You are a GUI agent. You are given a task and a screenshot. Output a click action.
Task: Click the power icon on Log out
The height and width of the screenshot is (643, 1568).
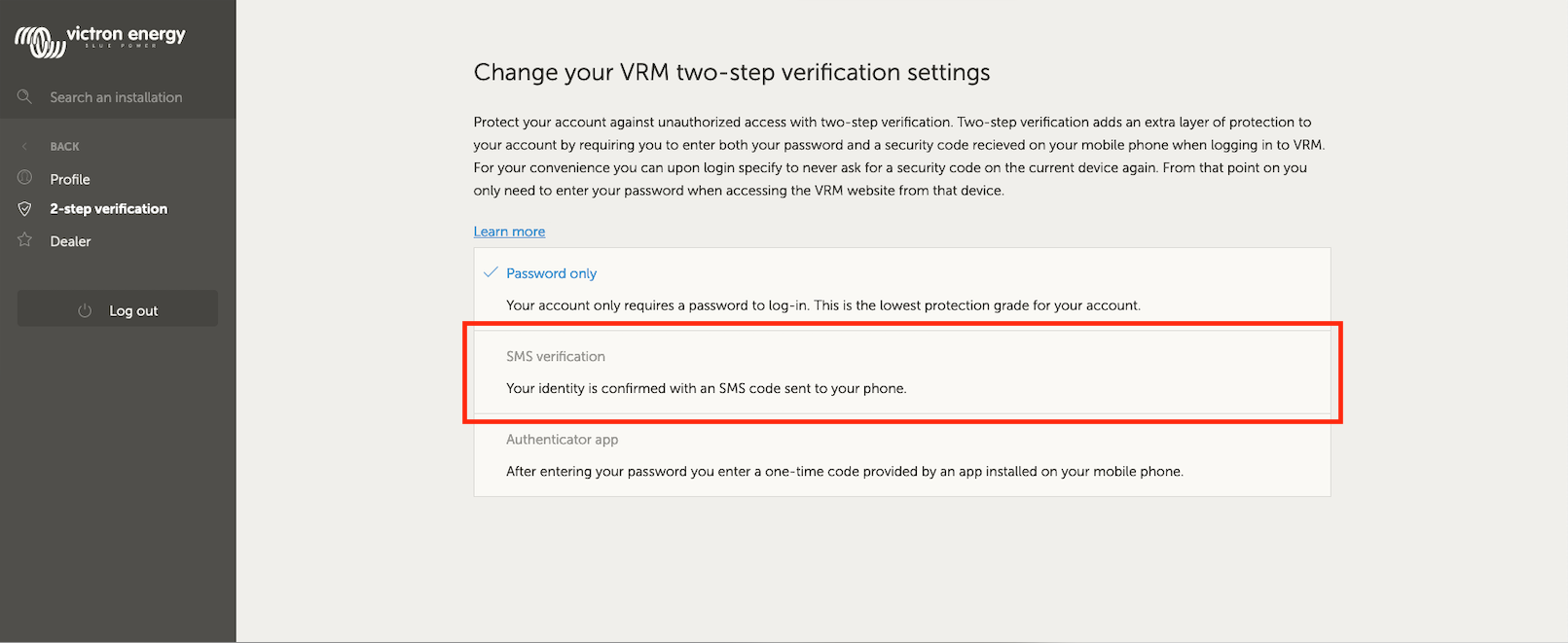pos(85,310)
